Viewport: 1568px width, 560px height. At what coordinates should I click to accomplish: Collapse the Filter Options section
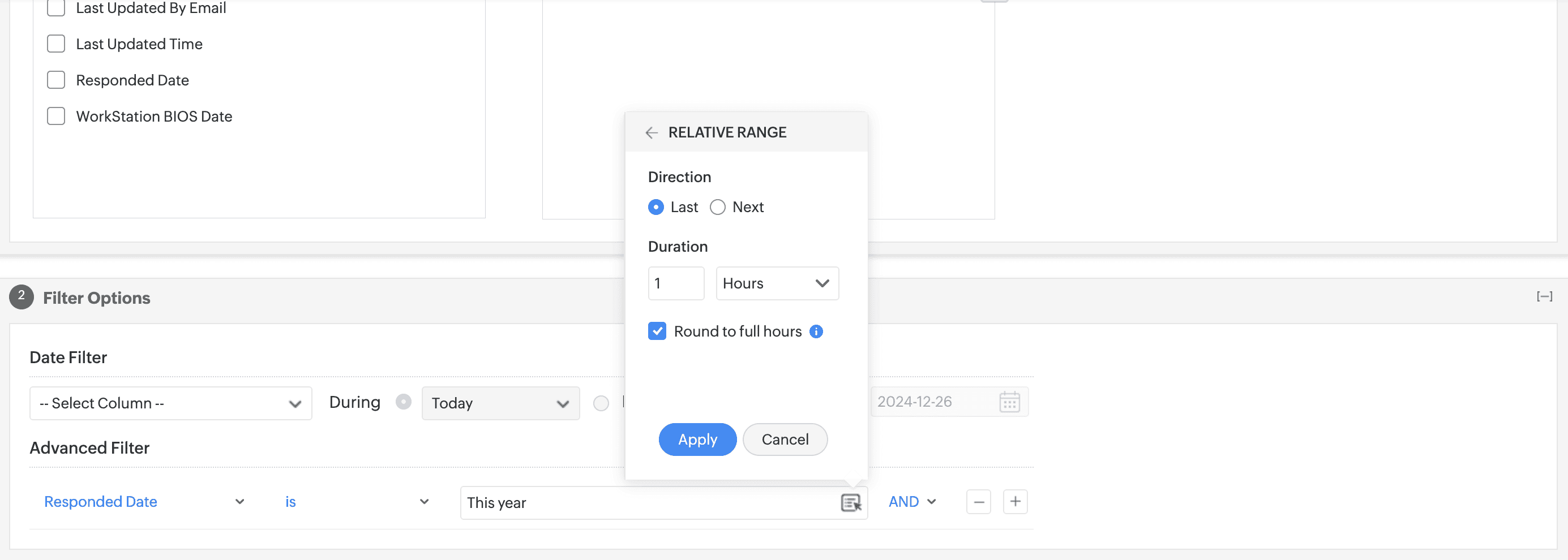coord(1544,297)
